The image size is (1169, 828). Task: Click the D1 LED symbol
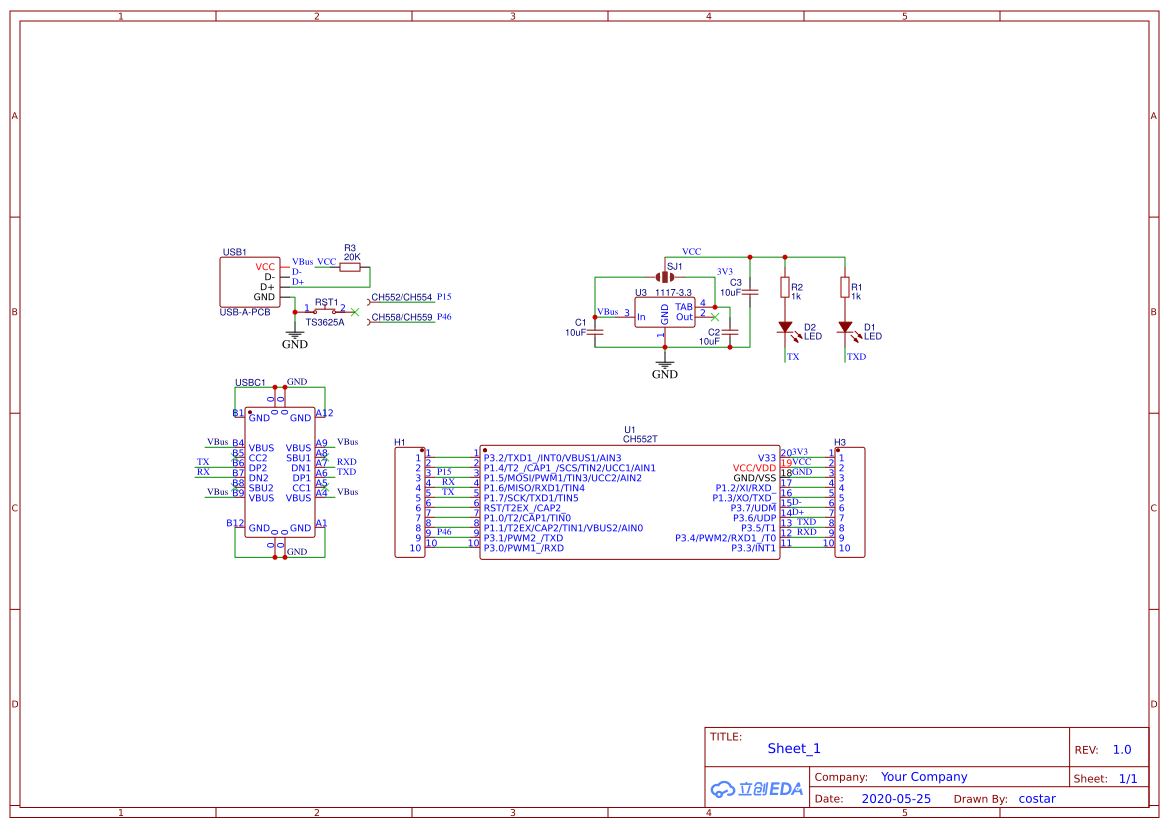(845, 327)
